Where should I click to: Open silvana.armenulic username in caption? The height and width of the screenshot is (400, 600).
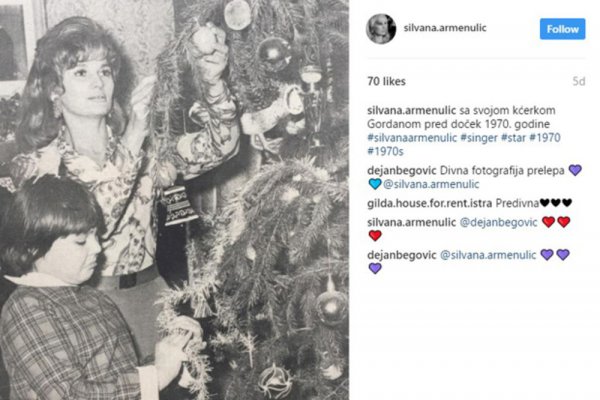(411, 110)
